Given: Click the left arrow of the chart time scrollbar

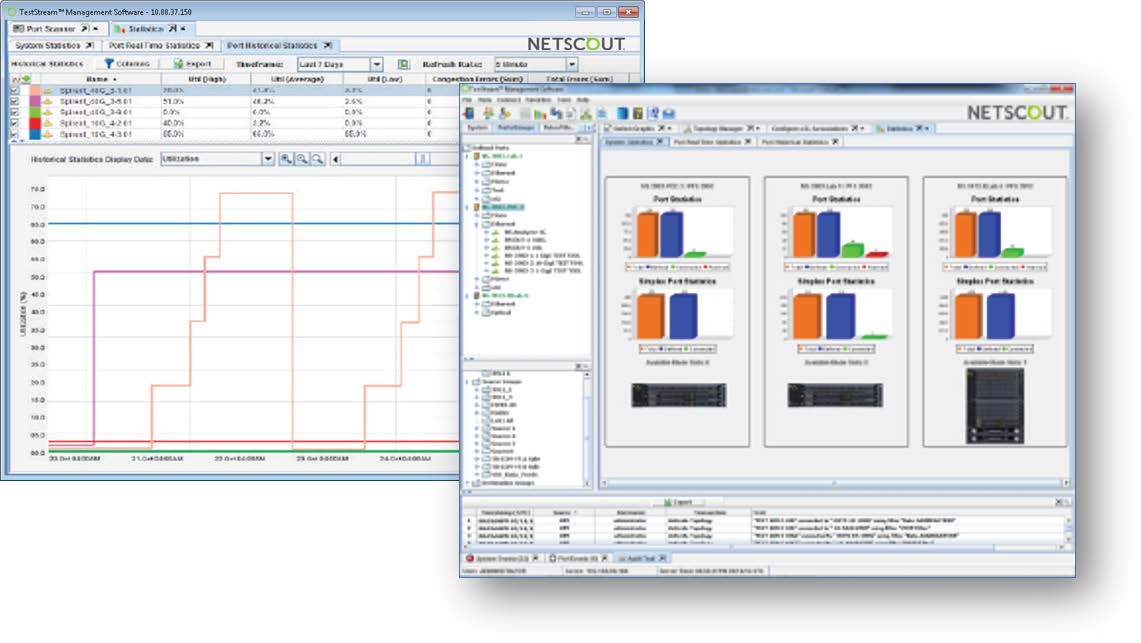Looking at the screenshot, I should pyautogui.click(x=335, y=159).
